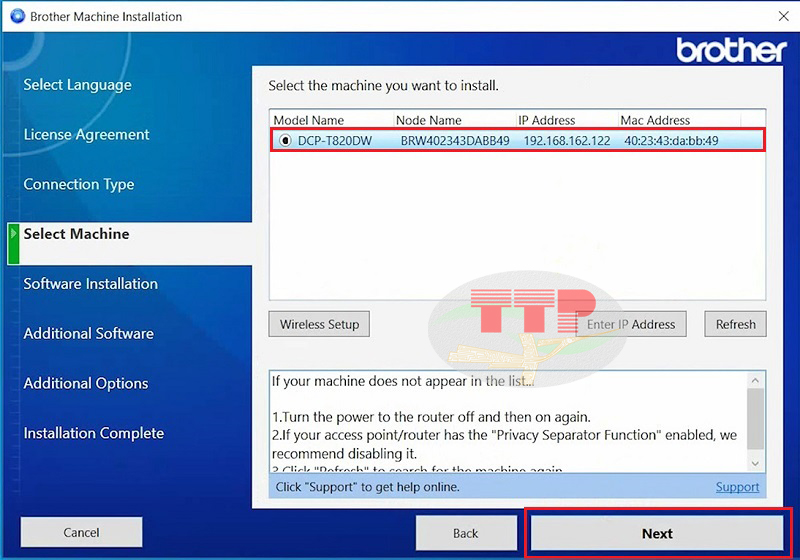Click the 'Turn the power to the router' line
The image size is (800, 560).
click(x=431, y=417)
